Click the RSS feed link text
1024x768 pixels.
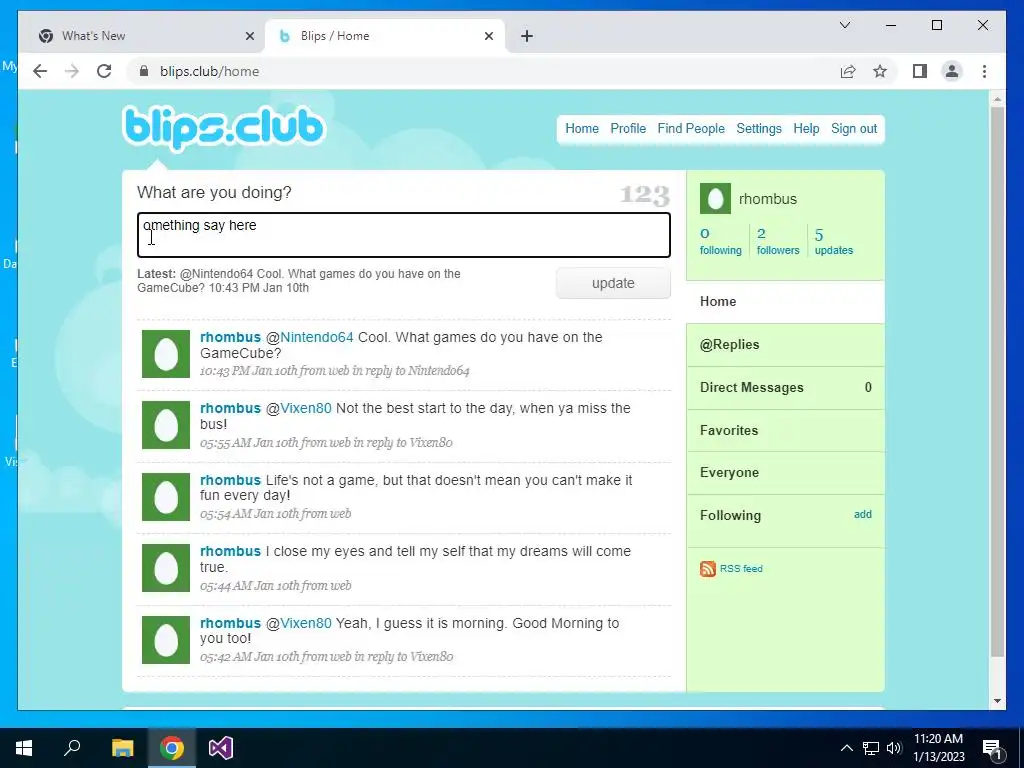741,569
